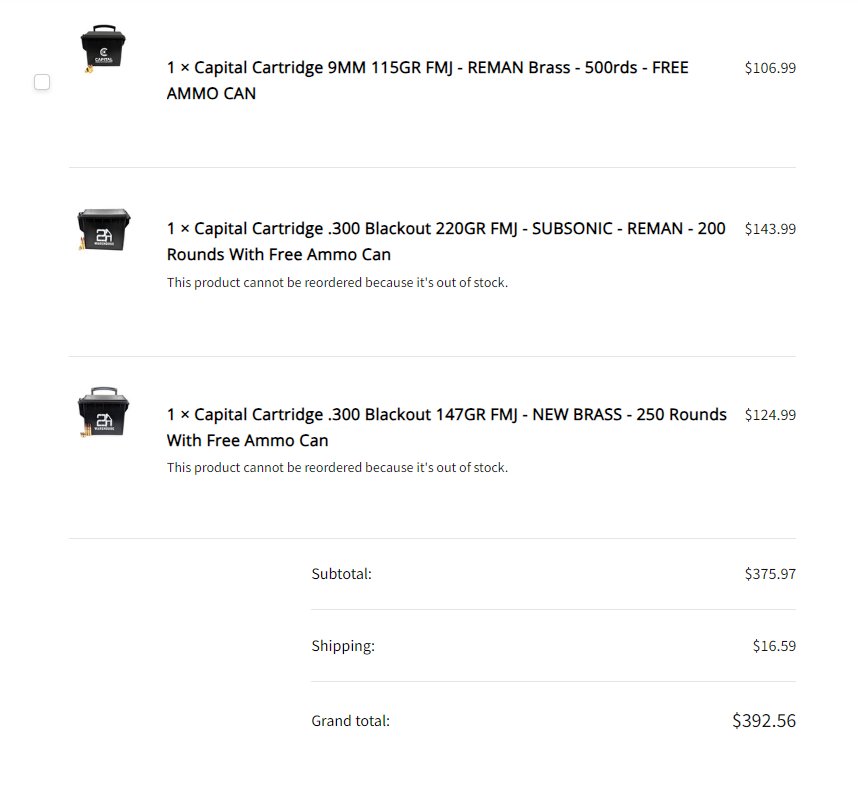The width and height of the screenshot is (858, 792).
Task: Click the $143.99 item price
Action: tap(770, 229)
